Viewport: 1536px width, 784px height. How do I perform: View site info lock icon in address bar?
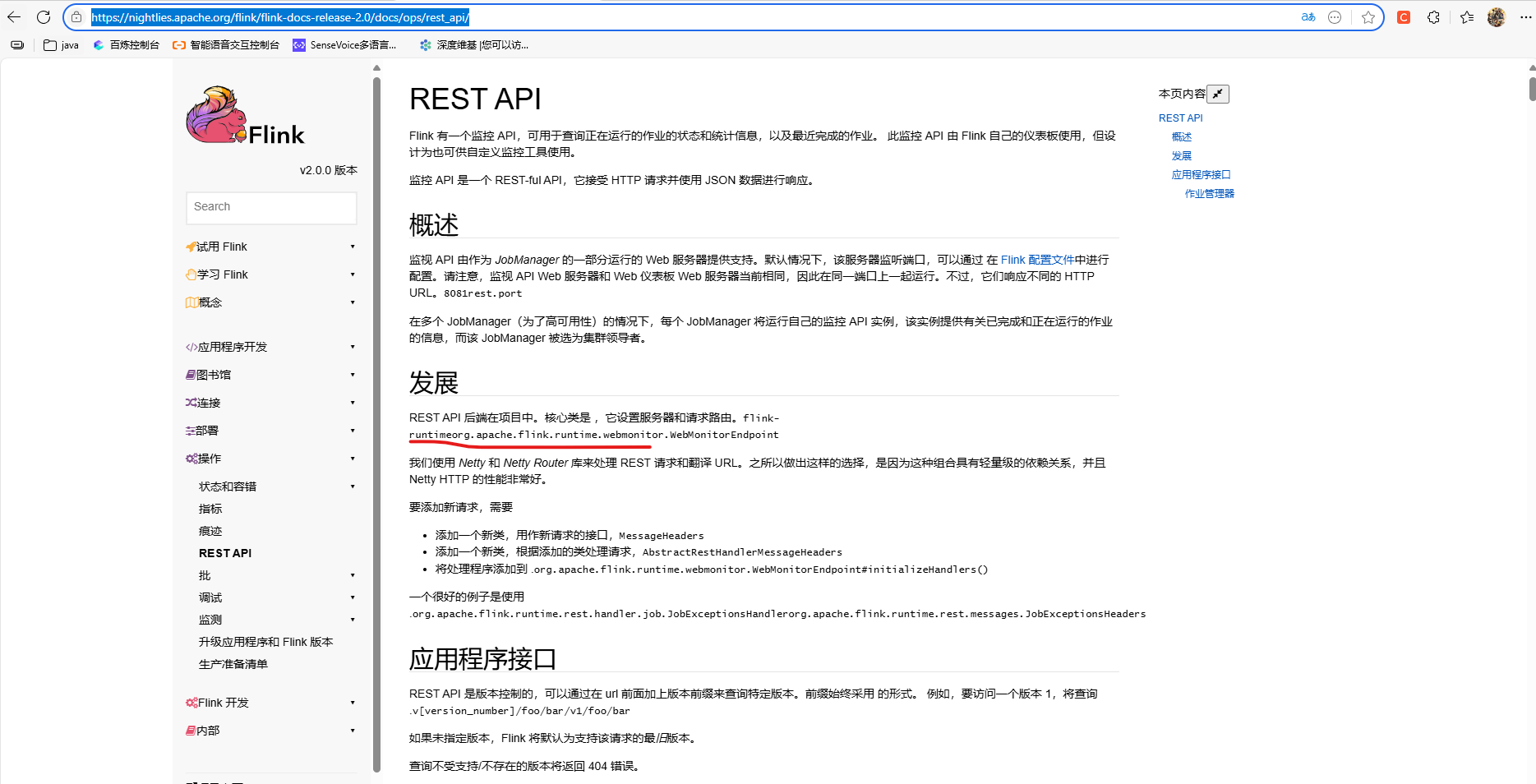pos(76,17)
